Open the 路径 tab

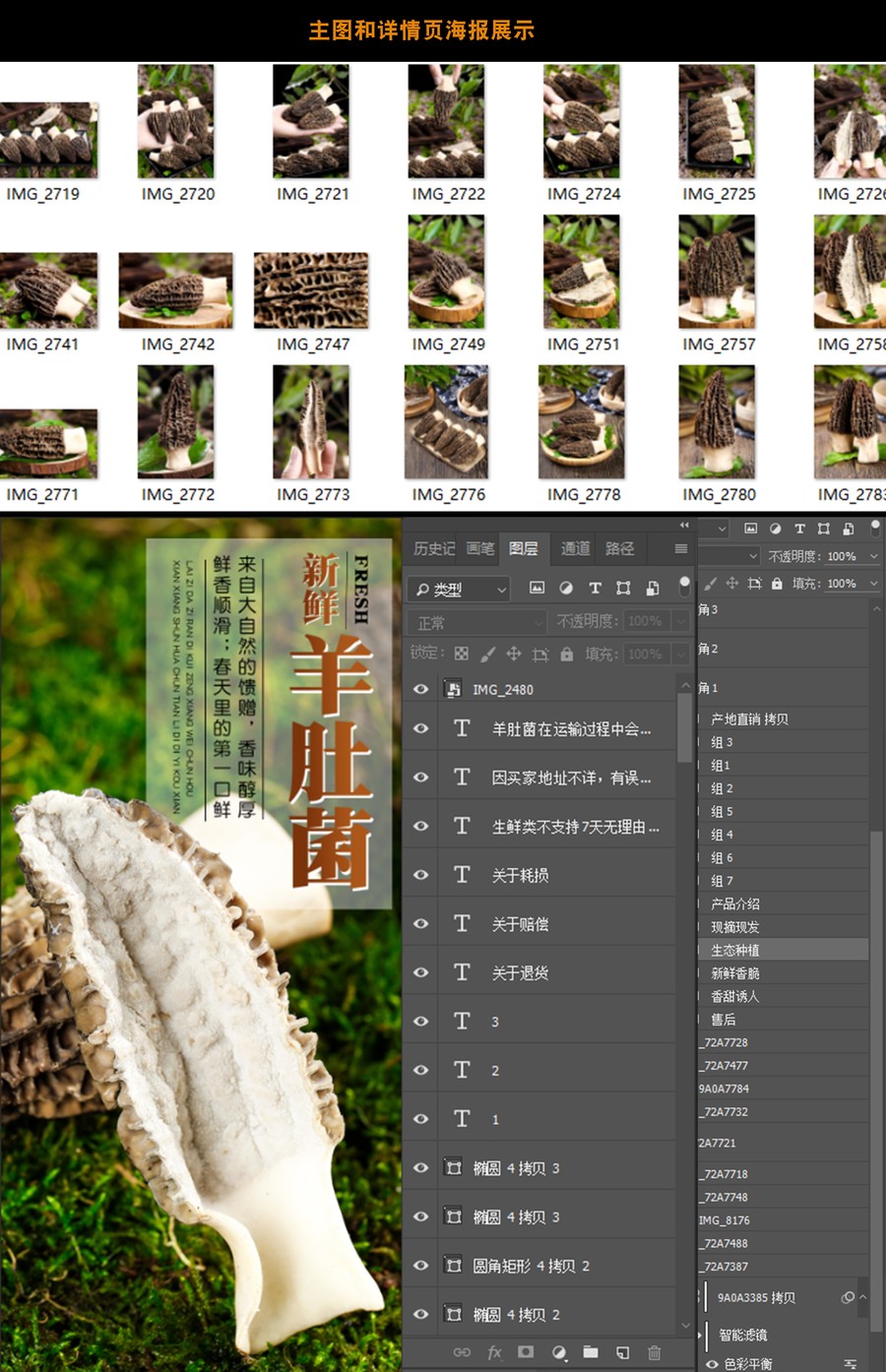coord(619,548)
